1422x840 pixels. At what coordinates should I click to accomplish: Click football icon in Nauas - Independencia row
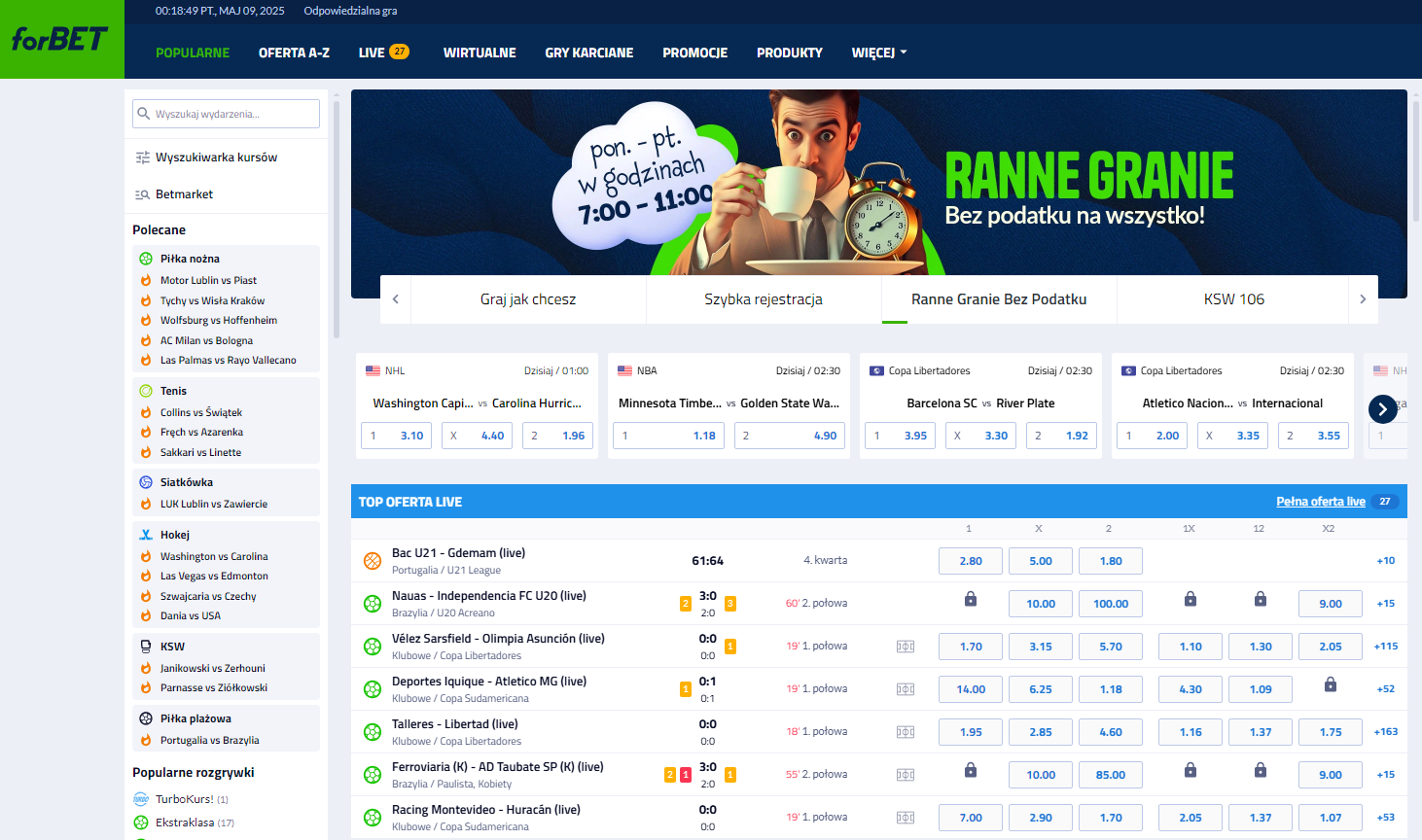373,604
